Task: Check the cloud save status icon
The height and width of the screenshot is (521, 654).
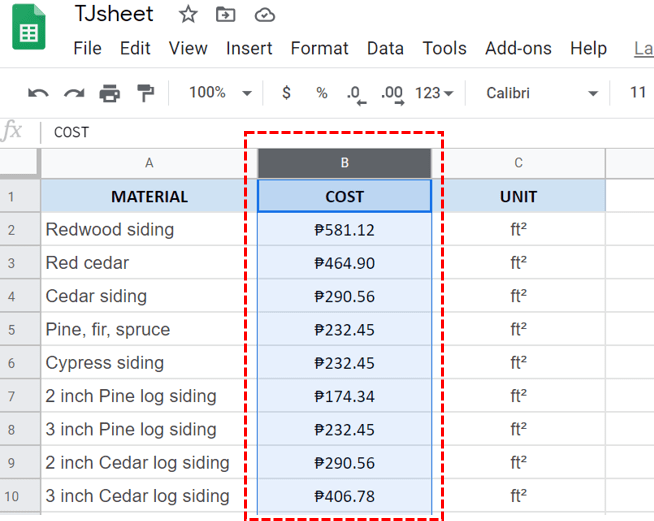Action: pos(265,14)
